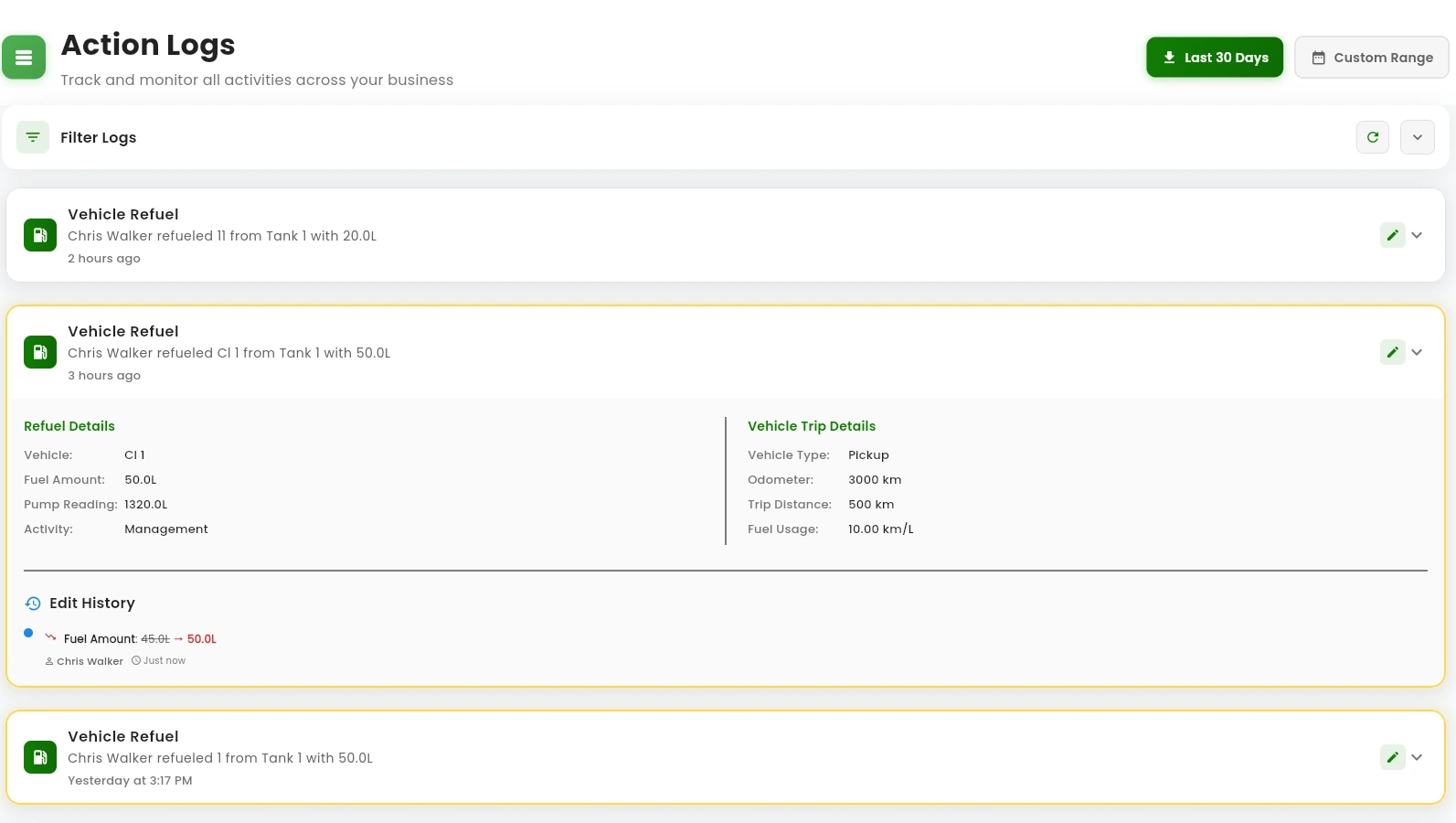Click the Filter Logs funnel icon
1456x823 pixels.
33,137
